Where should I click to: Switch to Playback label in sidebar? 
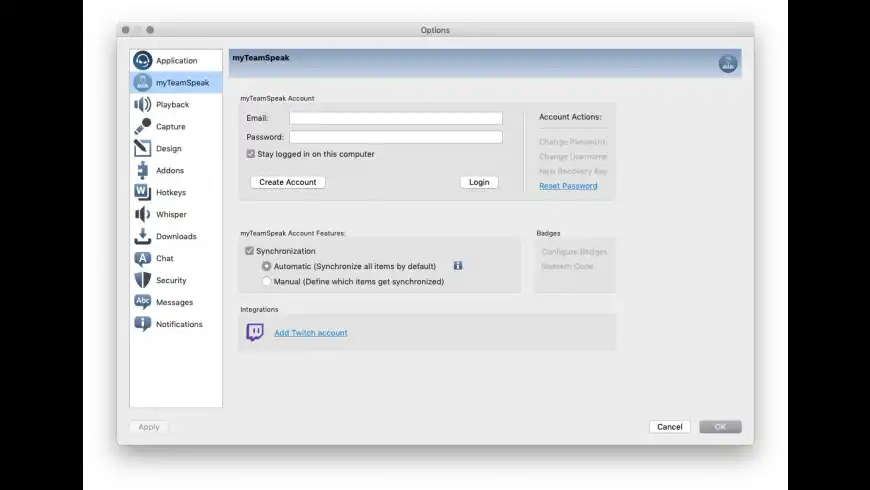coord(173,104)
